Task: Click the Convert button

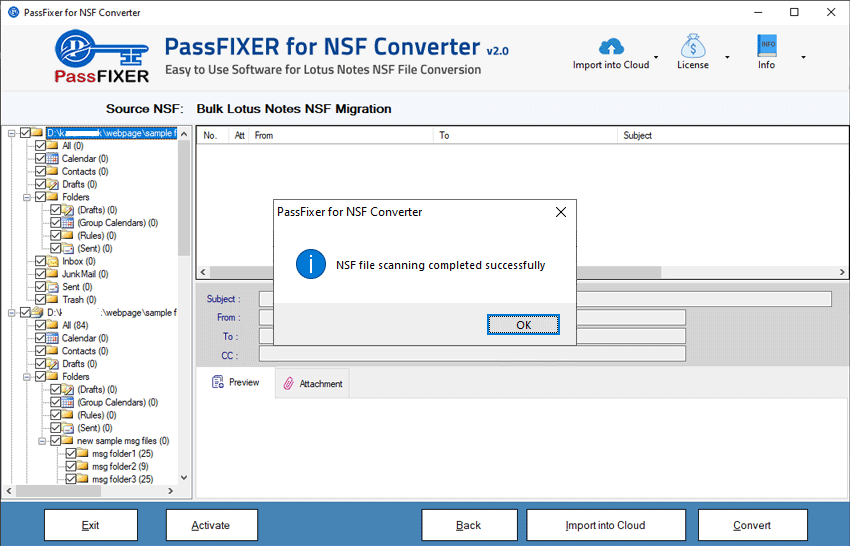Action: tap(752, 525)
